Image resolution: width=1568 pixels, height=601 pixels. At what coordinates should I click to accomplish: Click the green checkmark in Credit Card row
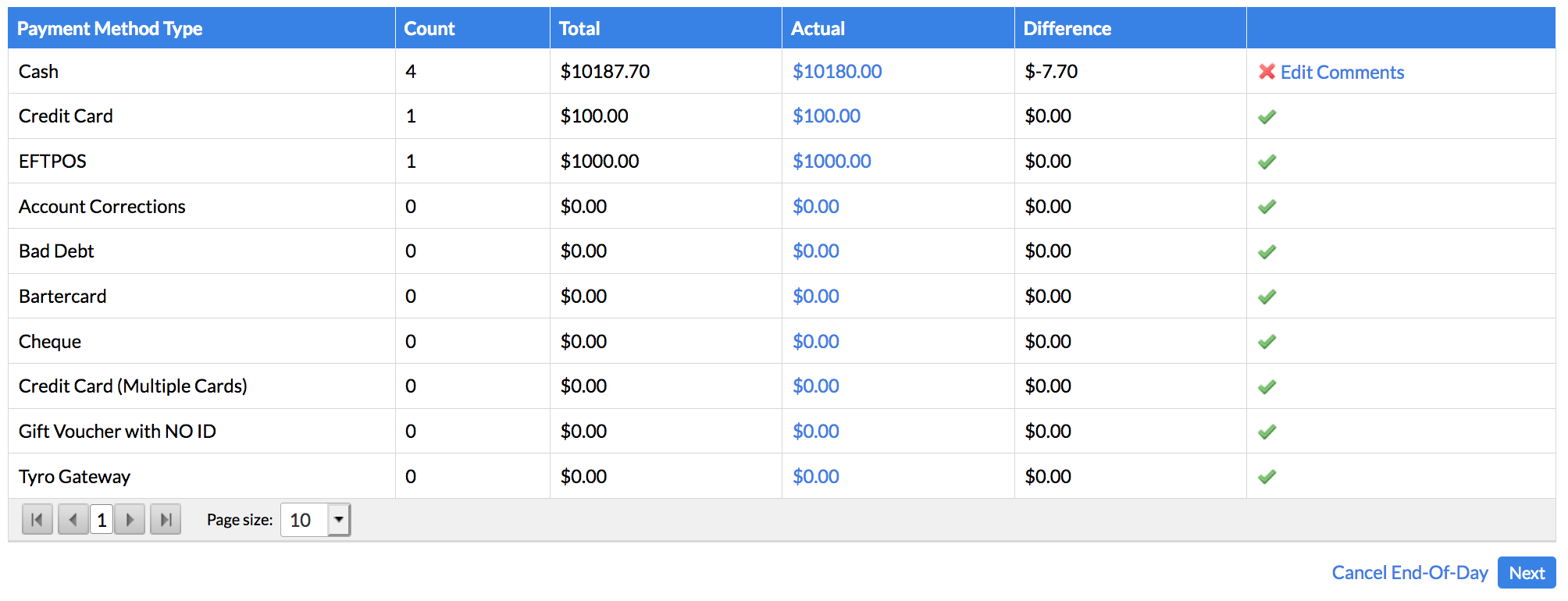tap(1267, 117)
